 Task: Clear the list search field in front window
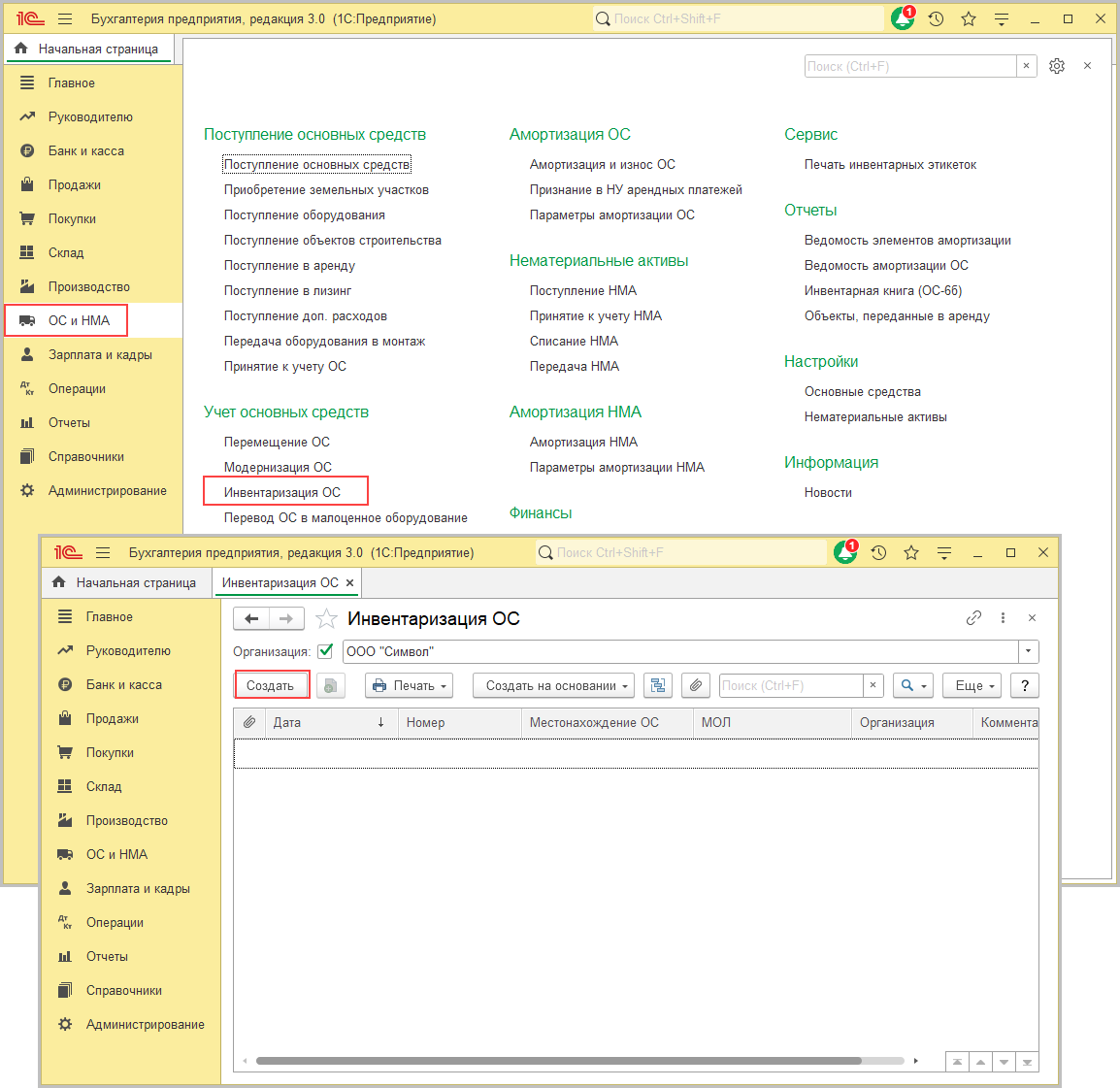[873, 685]
